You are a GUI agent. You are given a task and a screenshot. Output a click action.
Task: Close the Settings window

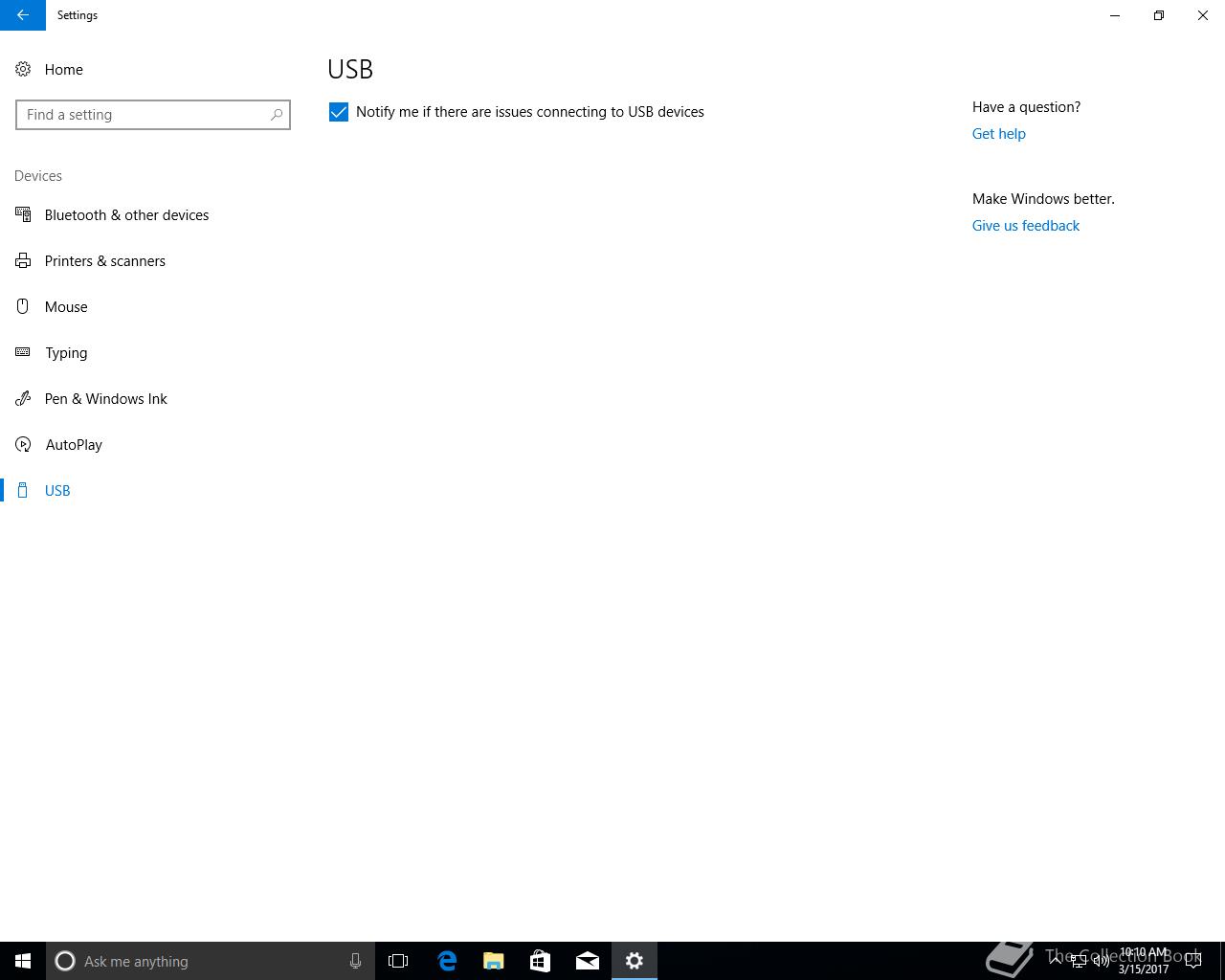[x=1203, y=15]
